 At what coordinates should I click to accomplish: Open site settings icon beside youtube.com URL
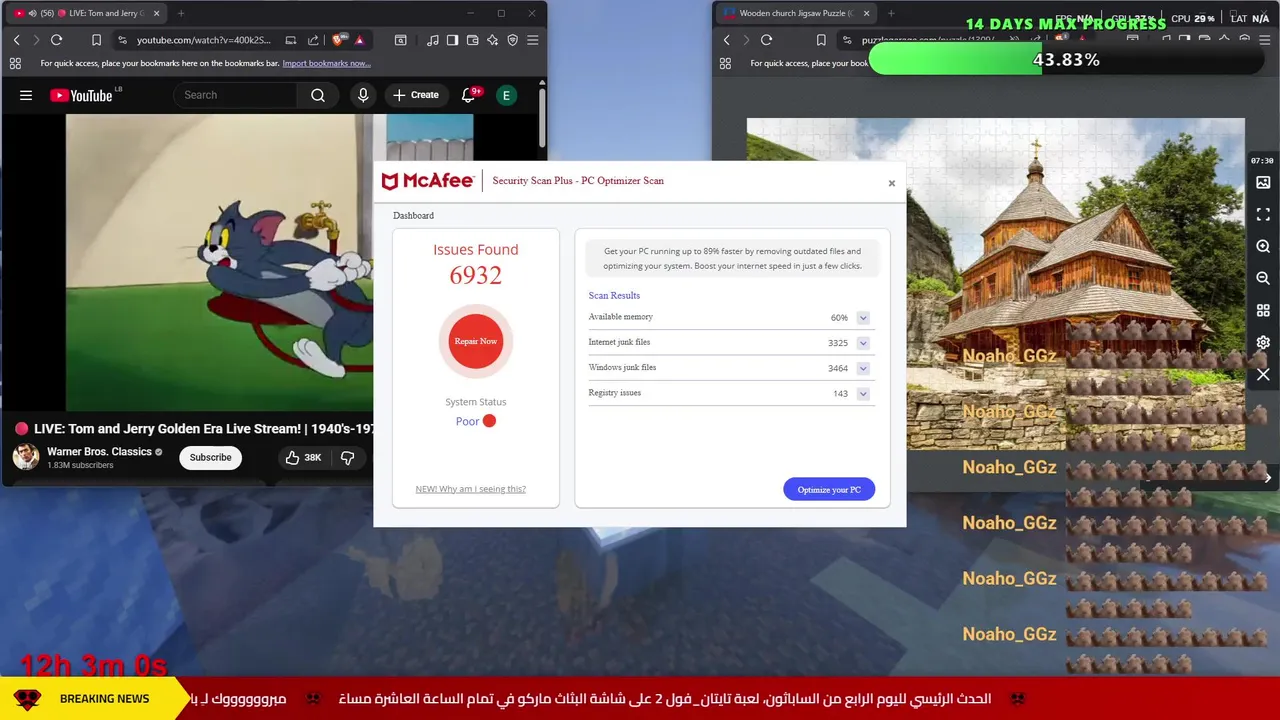[x=122, y=40]
